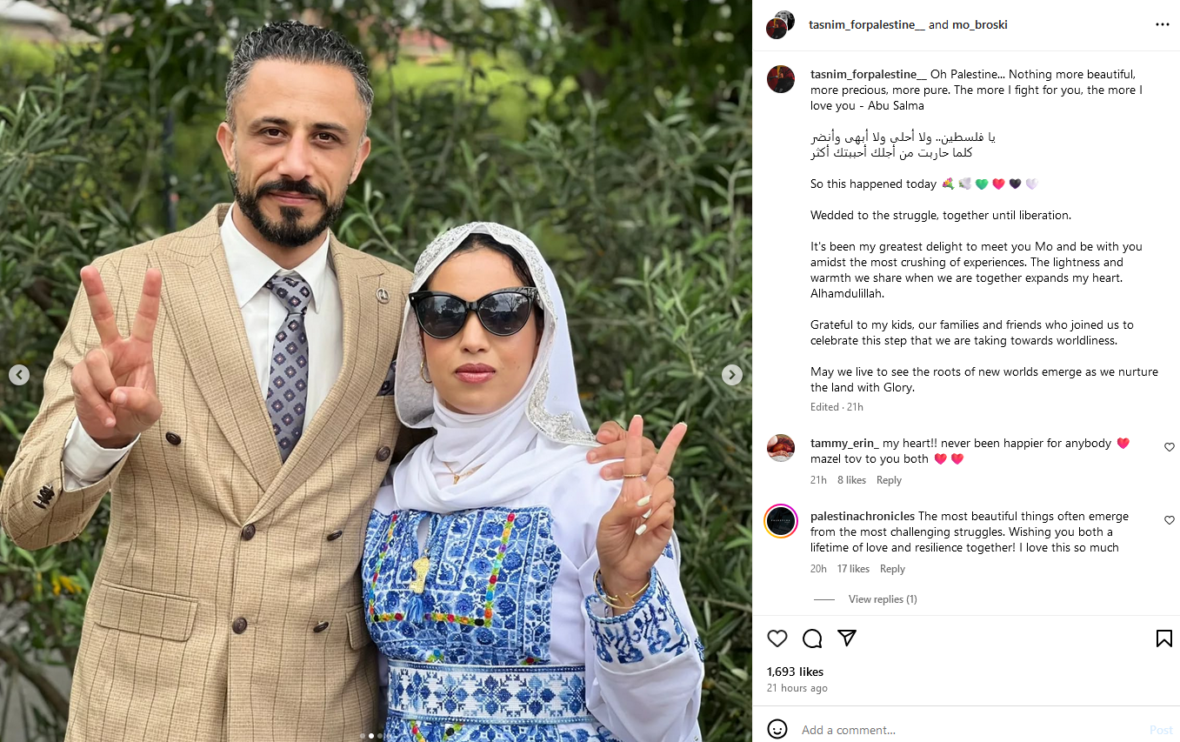Open the mo_broski profile link in header
Viewport: 1180px width, 742px height.
979,25
